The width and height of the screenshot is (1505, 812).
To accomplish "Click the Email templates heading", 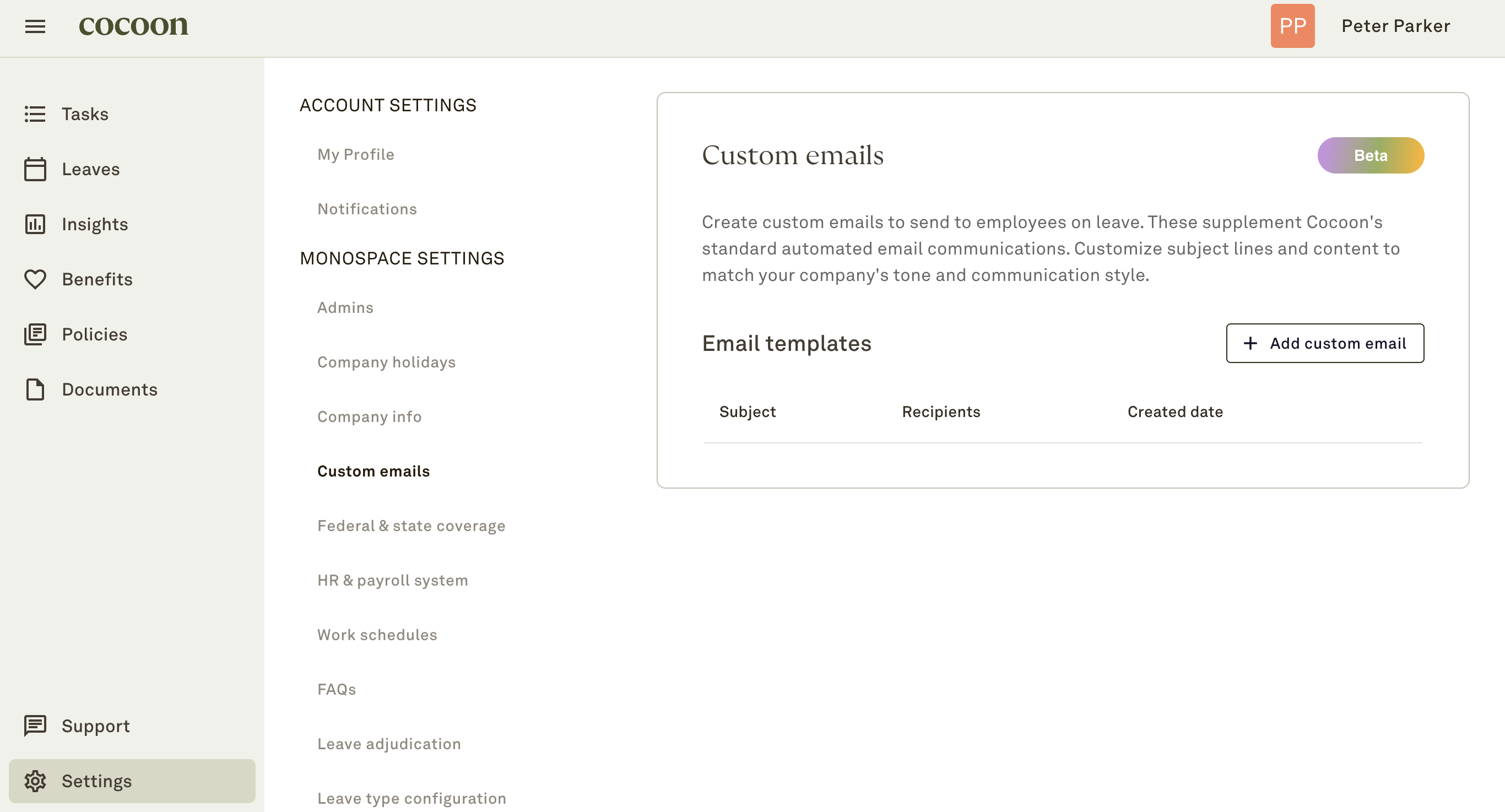I will pos(787,344).
